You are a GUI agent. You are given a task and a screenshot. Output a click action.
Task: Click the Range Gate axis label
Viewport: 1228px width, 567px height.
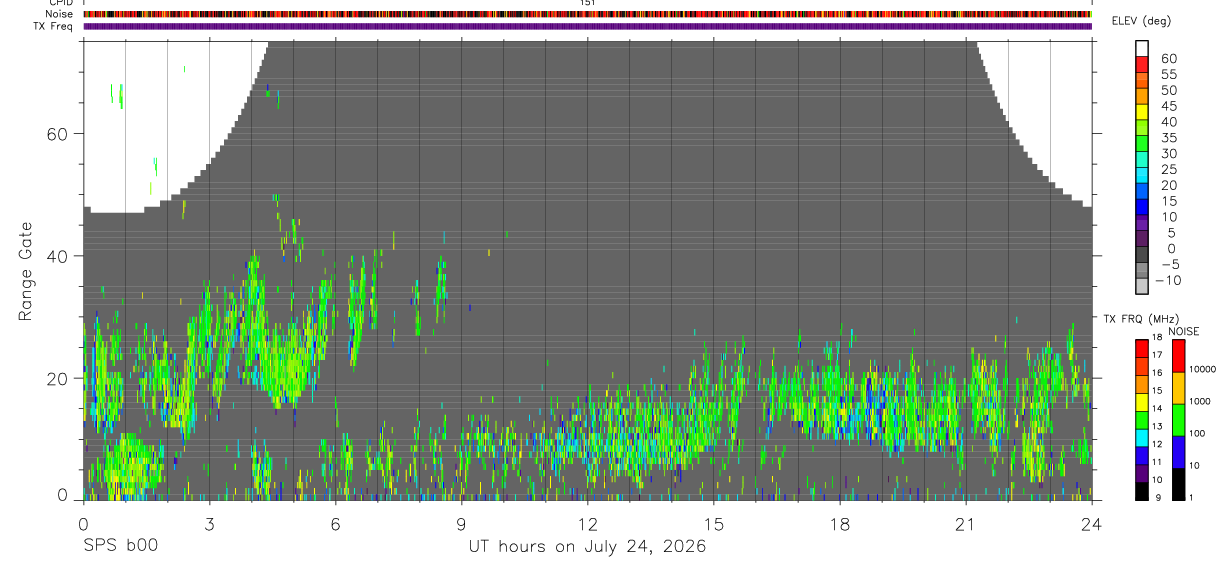(x=27, y=270)
